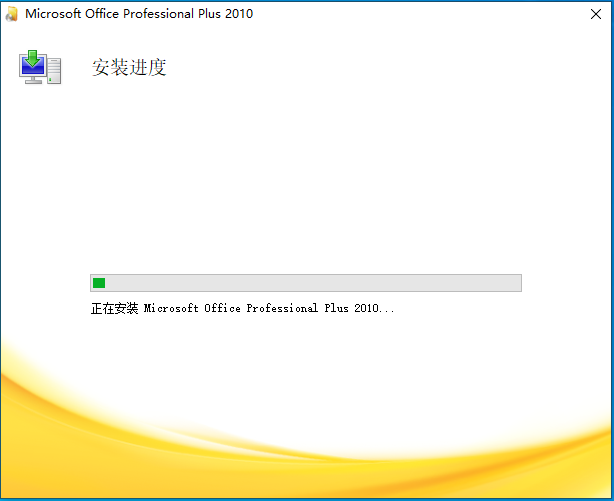Click the word "Microsoft" in the title bar
Image resolution: width=614 pixels, height=501 pixels.
click(x=53, y=14)
